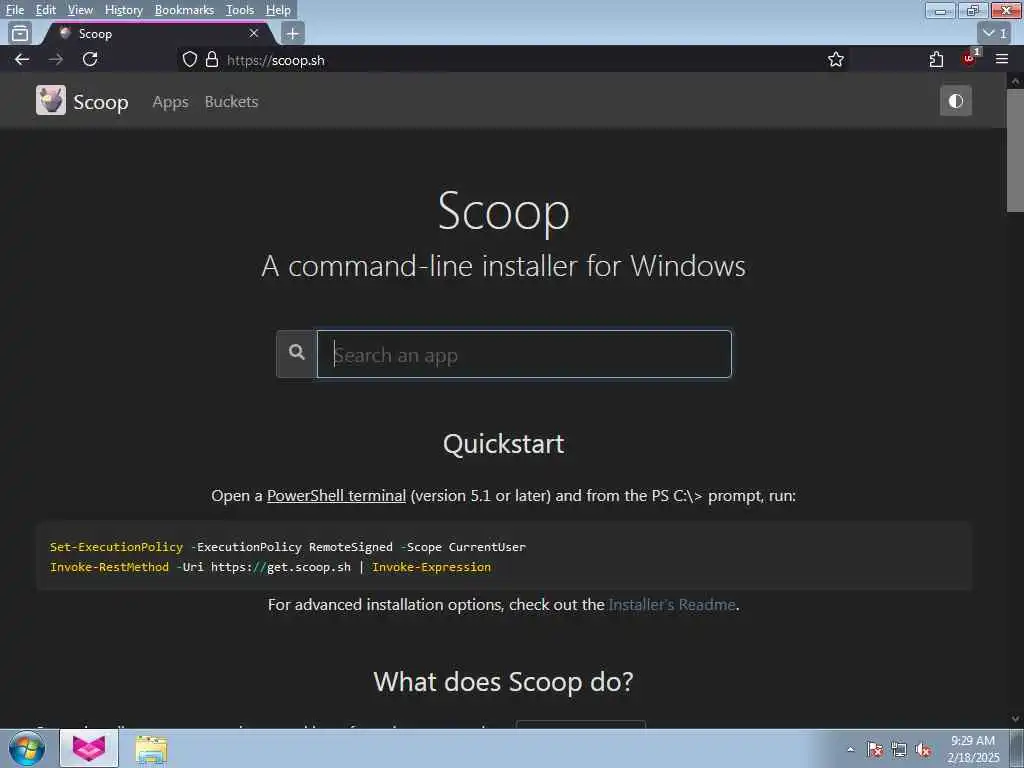Toggle the dark/light theme button

[x=955, y=101]
